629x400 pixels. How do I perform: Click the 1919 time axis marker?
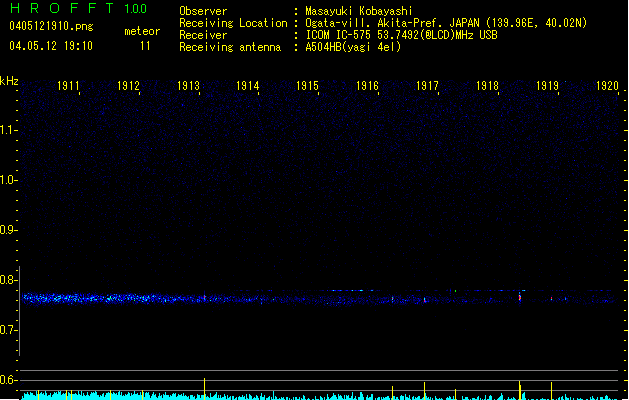pos(548,86)
